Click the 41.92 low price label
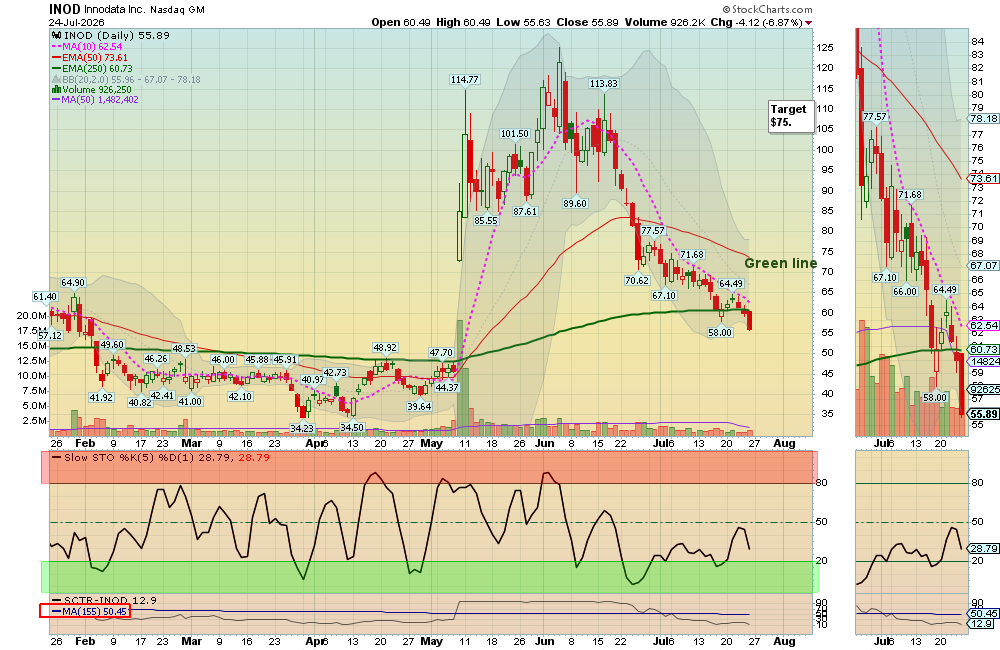 tap(101, 397)
